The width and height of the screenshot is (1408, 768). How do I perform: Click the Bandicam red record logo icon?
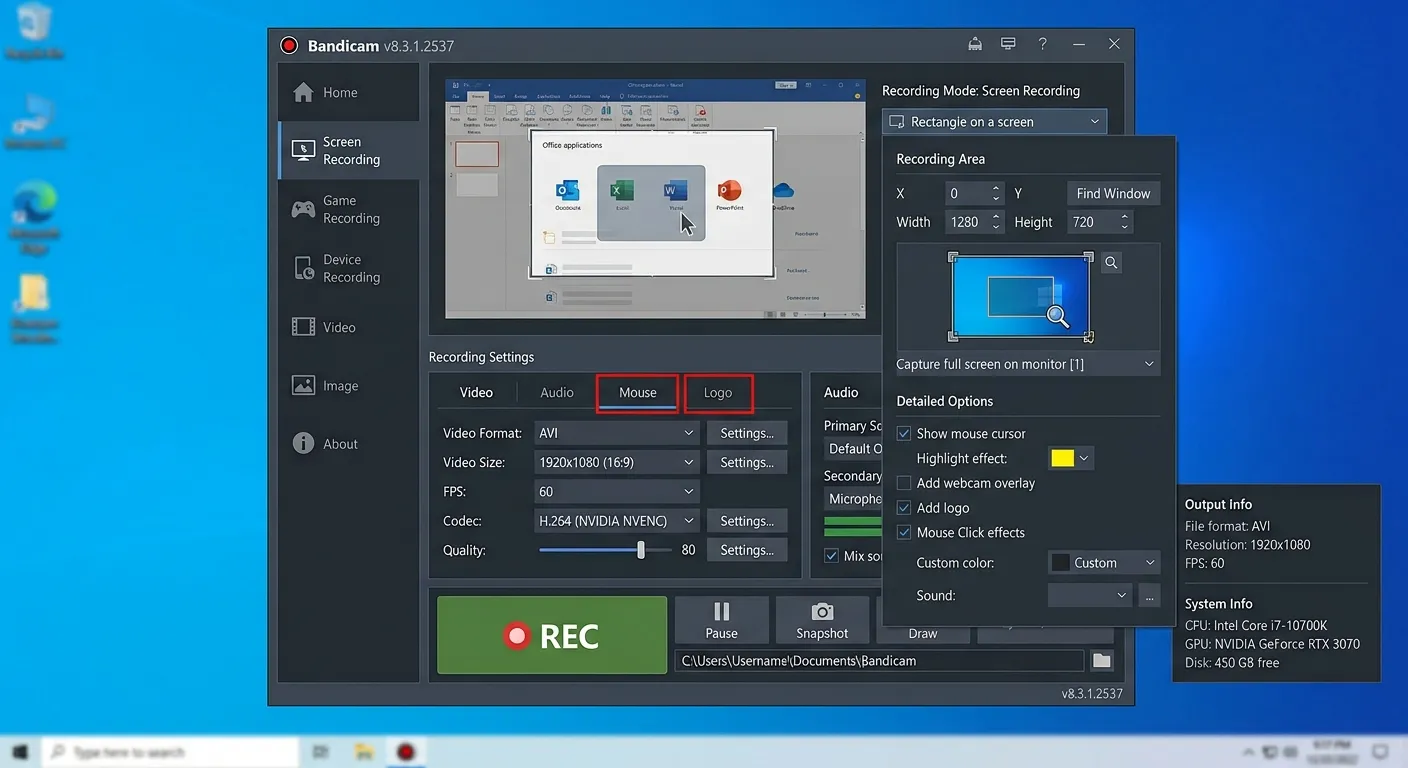[289, 45]
